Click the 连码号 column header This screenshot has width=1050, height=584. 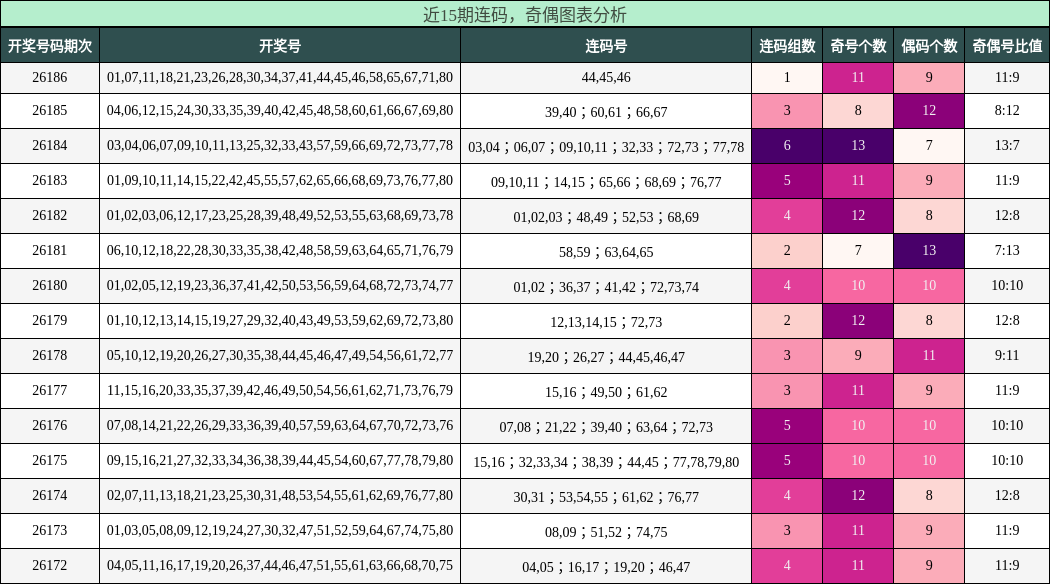(606, 46)
